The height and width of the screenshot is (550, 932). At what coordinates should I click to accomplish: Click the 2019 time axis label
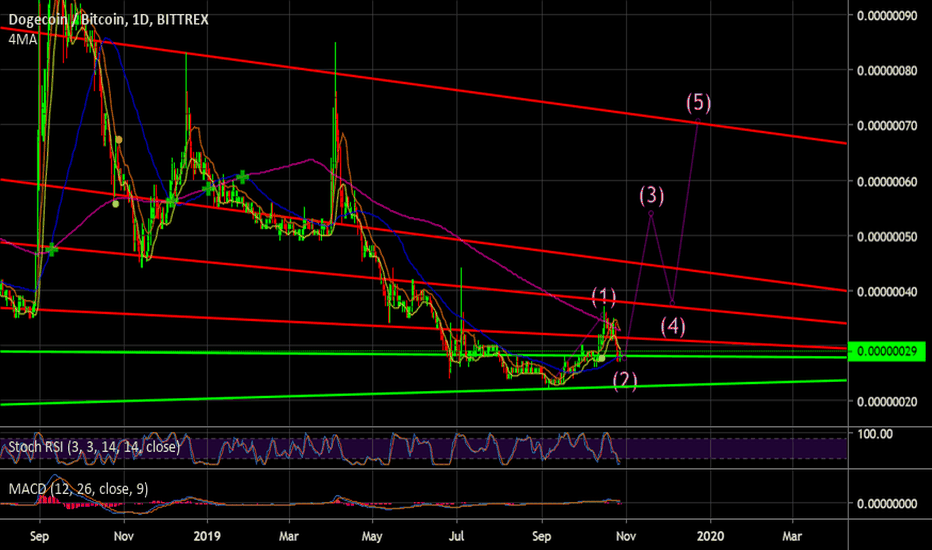pos(207,536)
